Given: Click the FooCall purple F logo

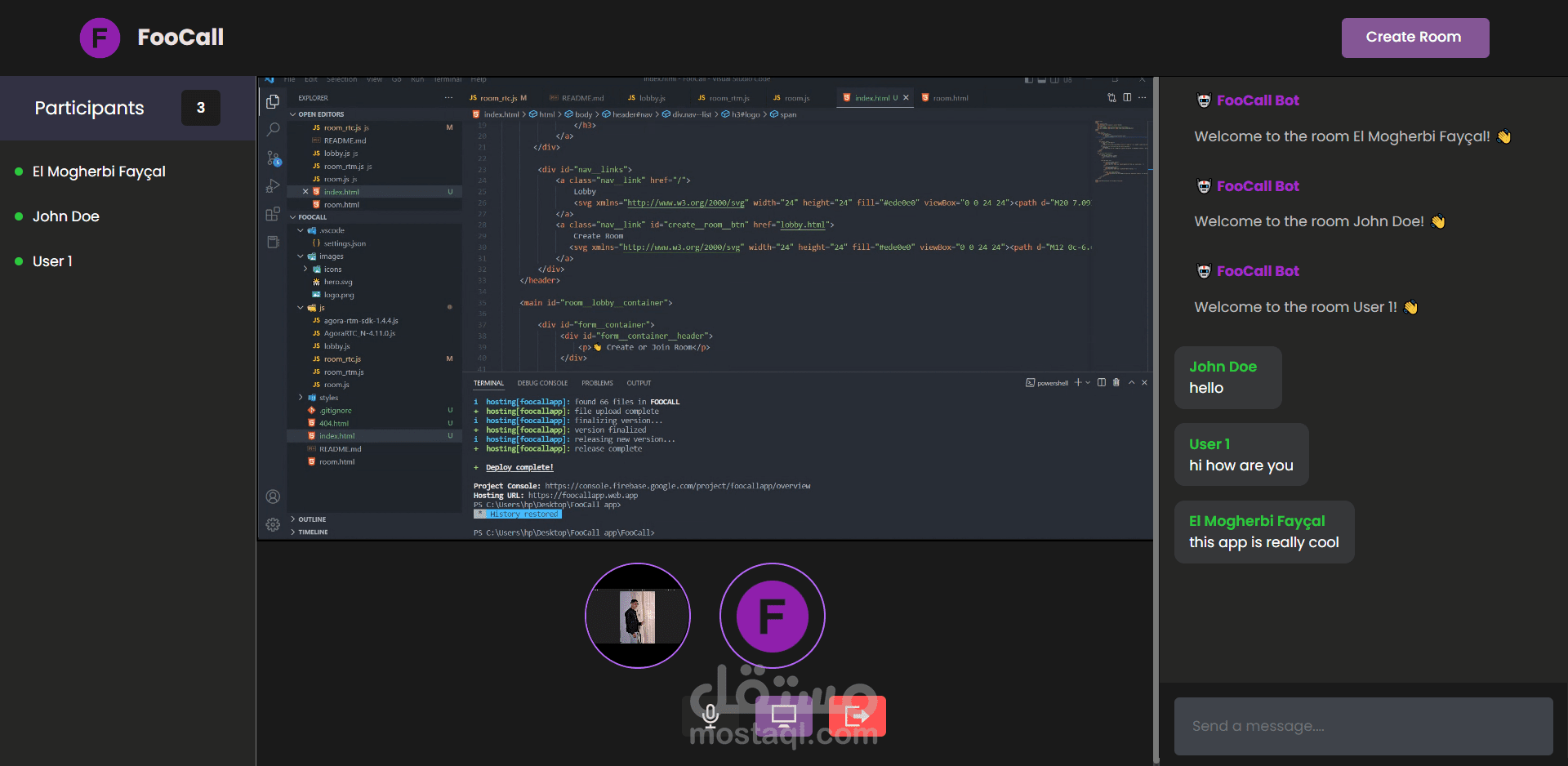Looking at the screenshot, I should [x=100, y=38].
